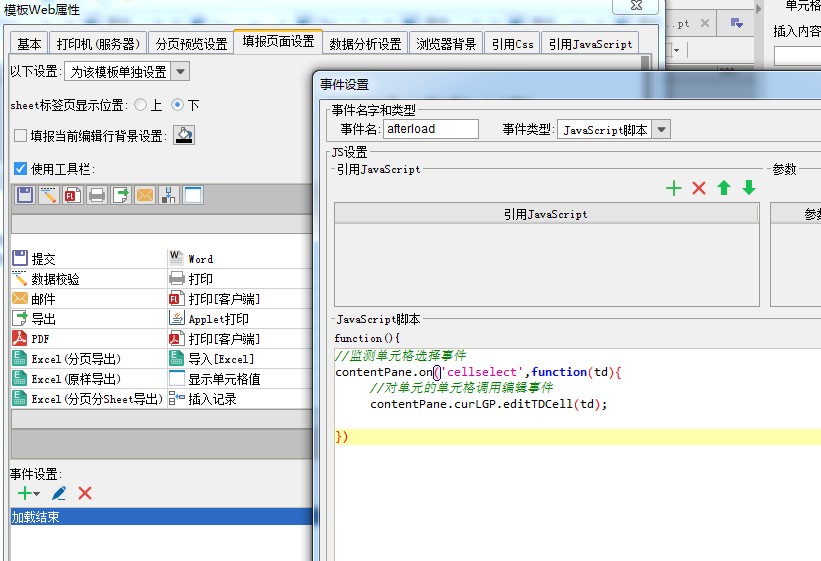The width and height of the screenshot is (821, 561).
Task: Select the 打印 print tool item
Action: tap(240, 279)
